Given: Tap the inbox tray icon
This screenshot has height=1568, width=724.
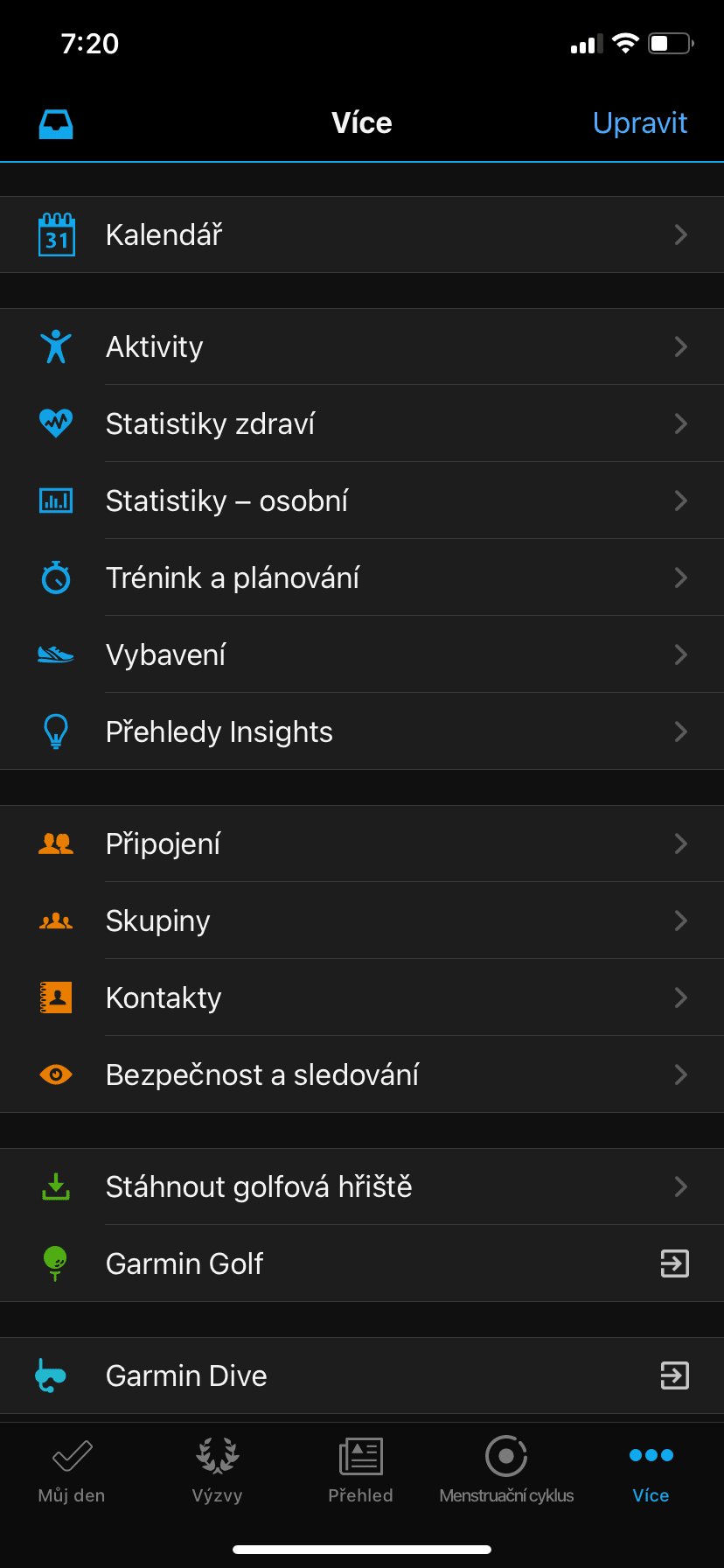Looking at the screenshot, I should coord(56,123).
